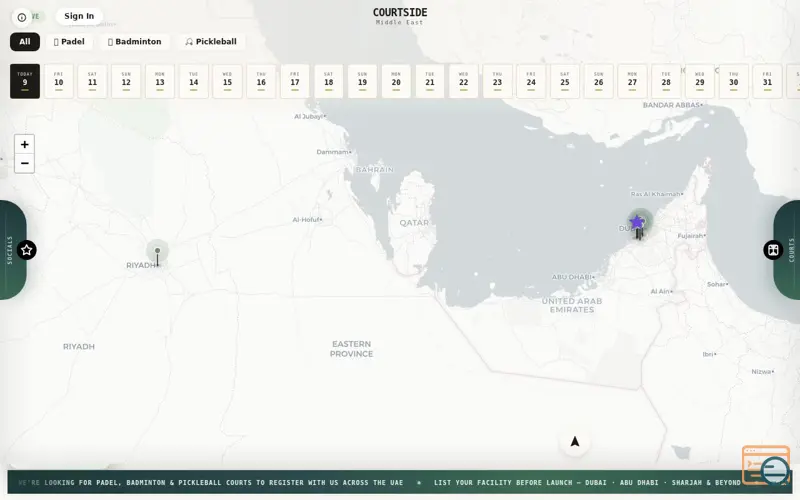800x500 pixels.
Task: Click the ABU DHABI map label
Action: pos(571,277)
